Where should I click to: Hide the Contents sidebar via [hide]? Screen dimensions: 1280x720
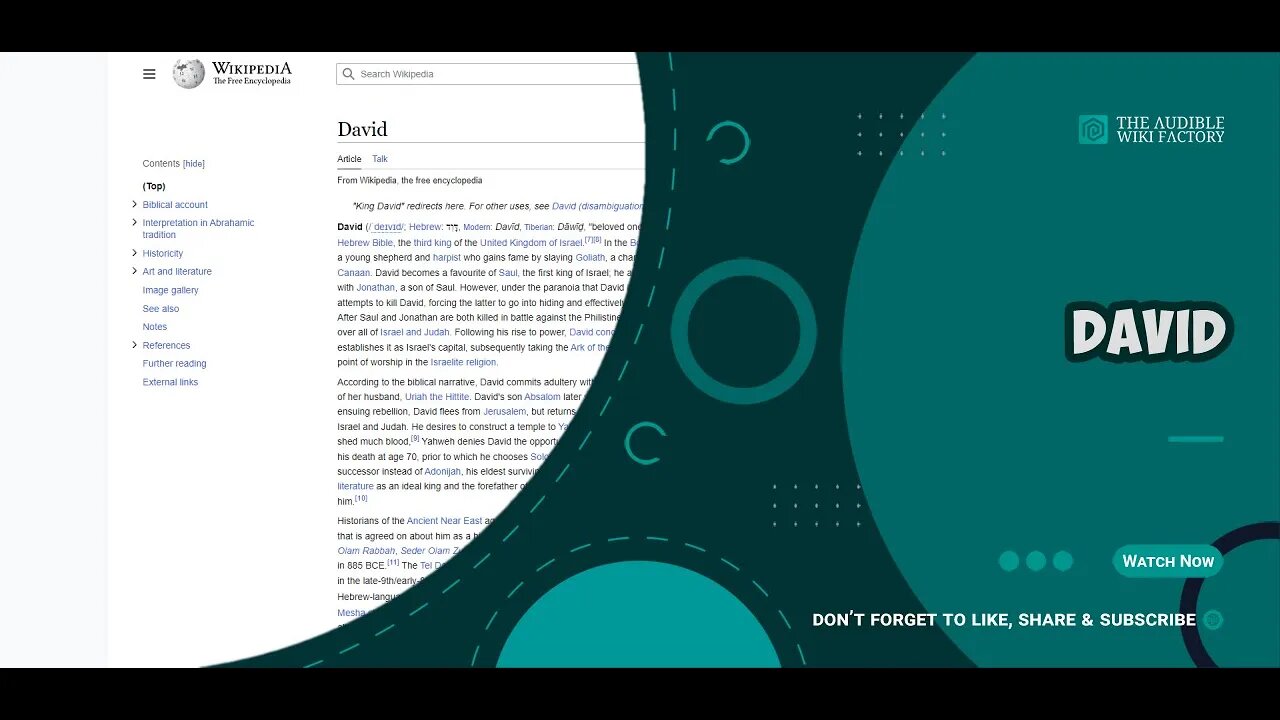(194, 164)
